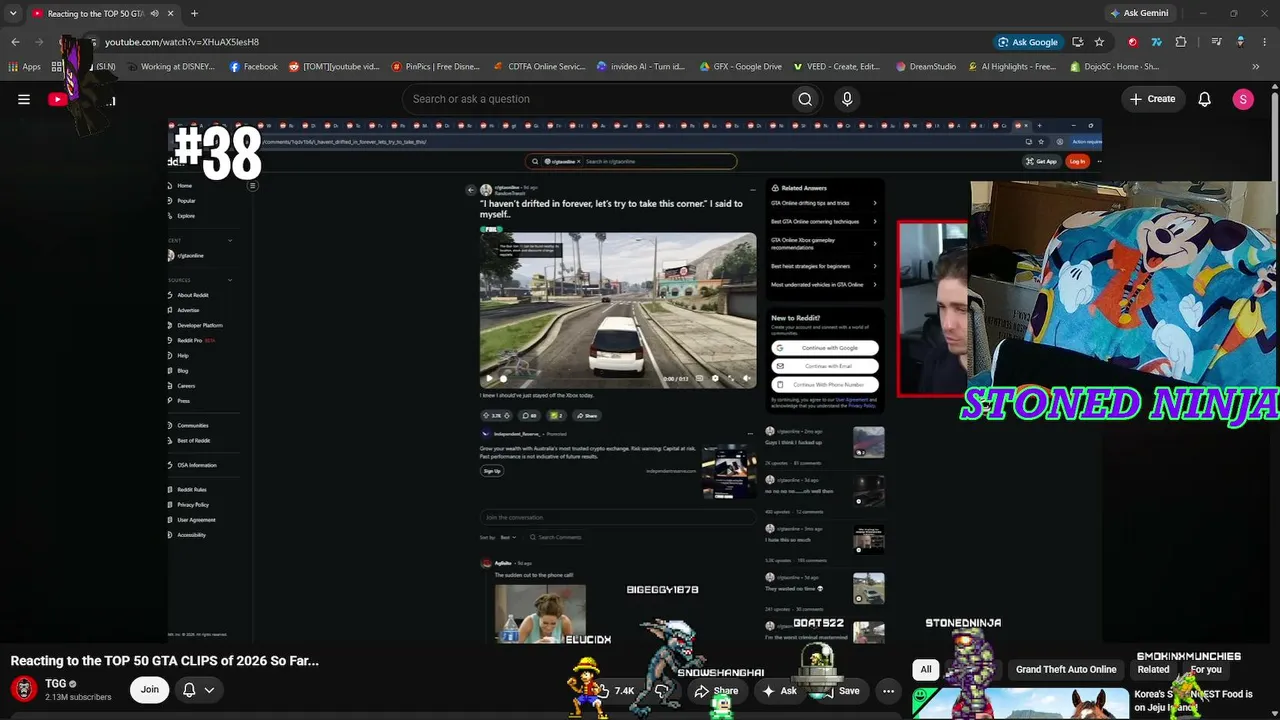The image size is (1280, 720).
Task: Open the invideo AI bookmark
Action: 641,67
